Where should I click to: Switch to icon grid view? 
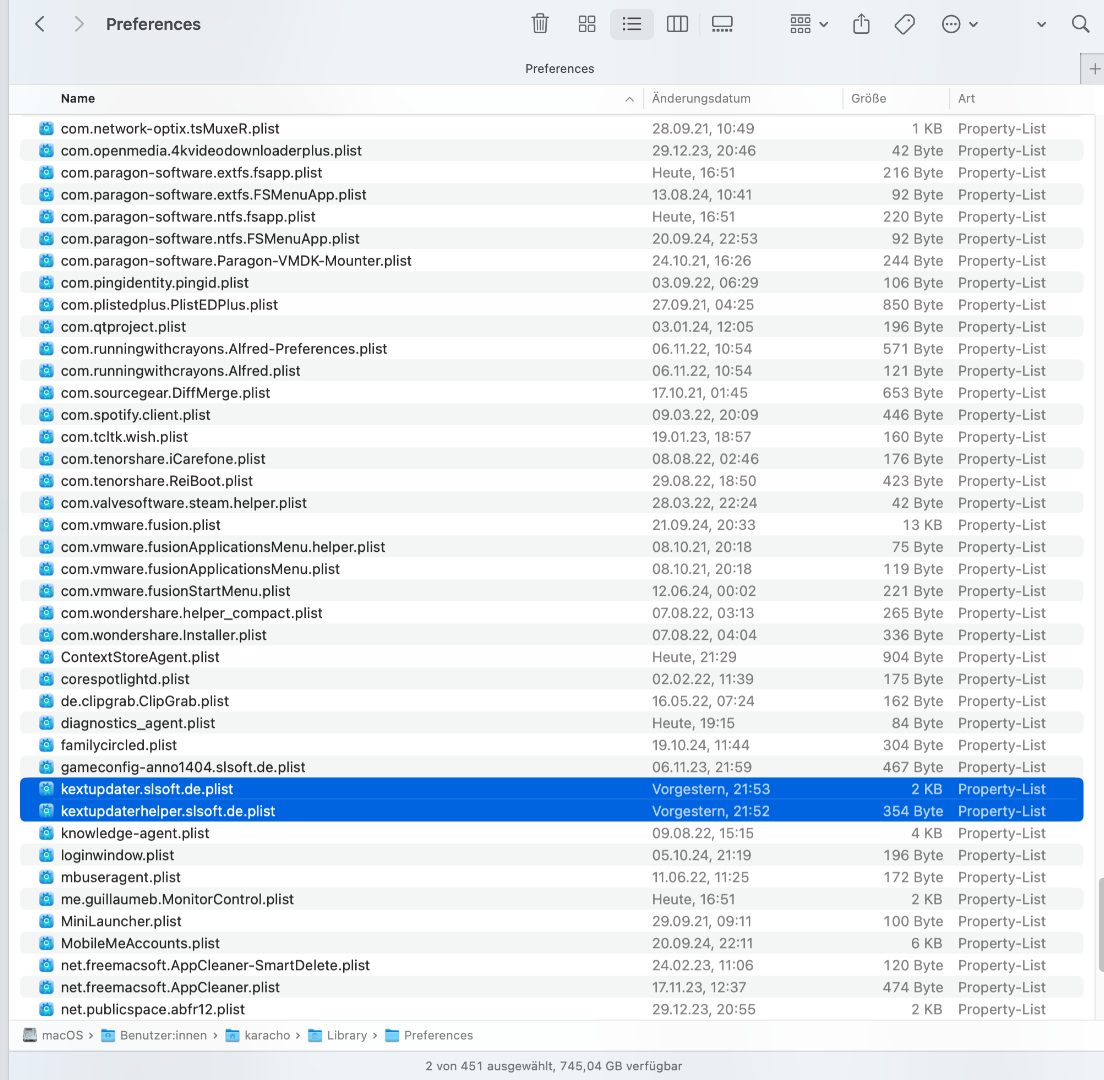[586, 24]
